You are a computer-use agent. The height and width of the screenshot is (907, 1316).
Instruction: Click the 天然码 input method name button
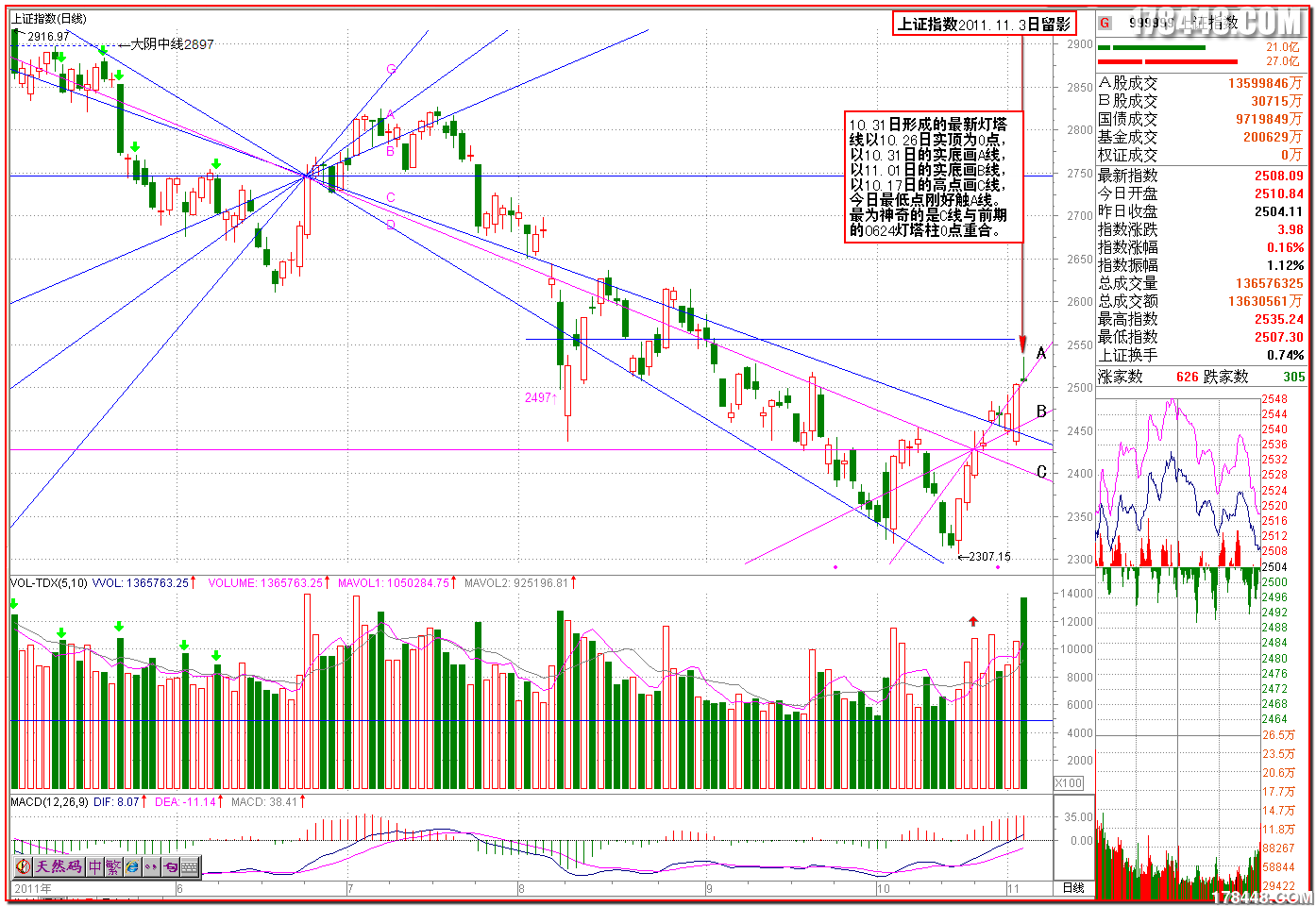[59, 866]
